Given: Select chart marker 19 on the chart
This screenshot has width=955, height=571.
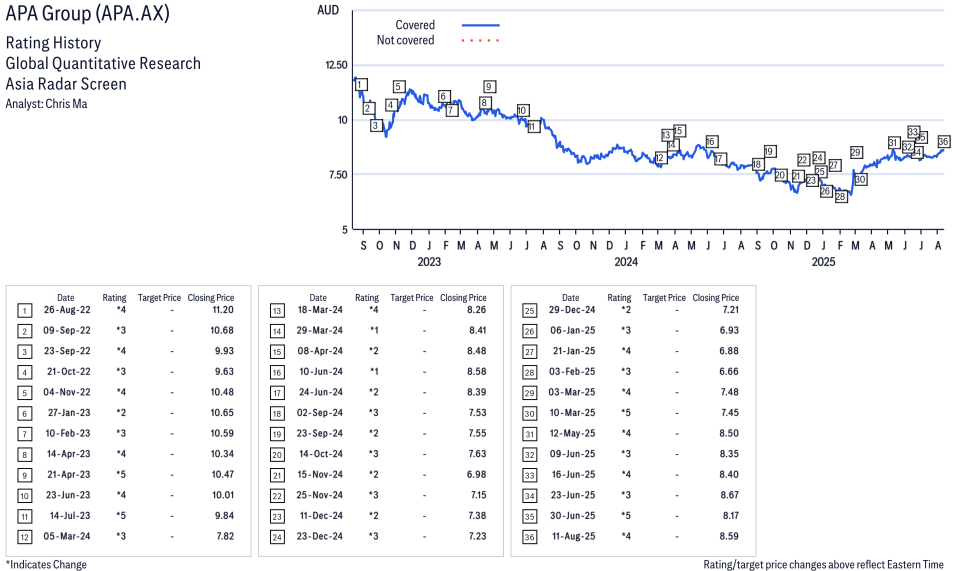Looking at the screenshot, I should coord(769,151).
